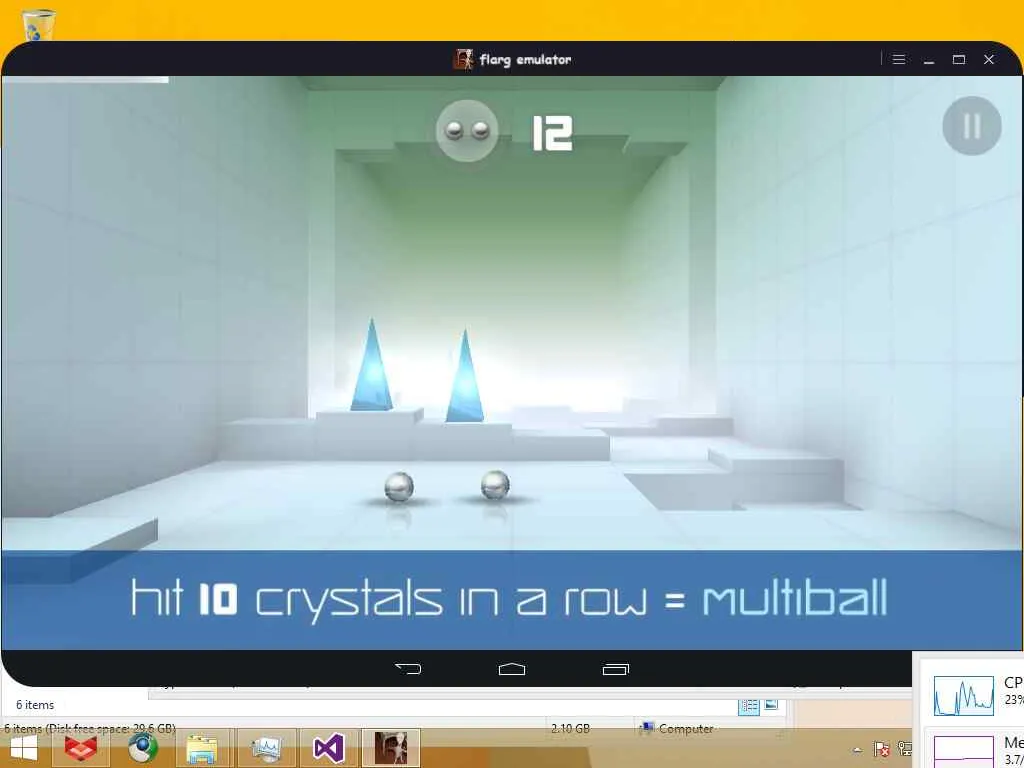
Task: Tap the multiball indicator with two balls
Action: click(x=467, y=131)
